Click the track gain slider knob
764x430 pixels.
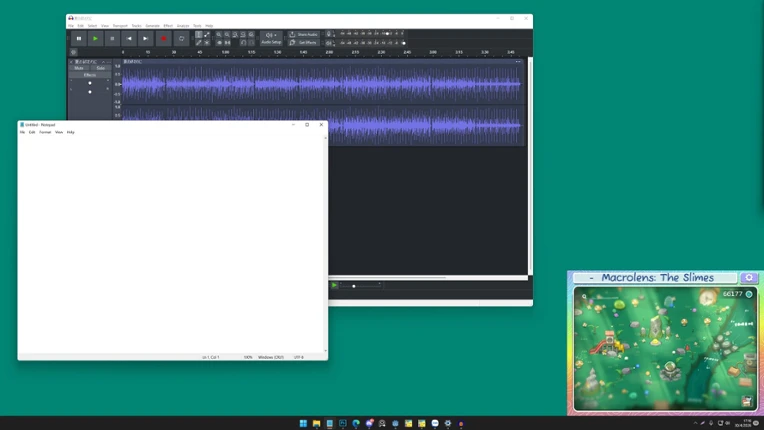[90, 83]
